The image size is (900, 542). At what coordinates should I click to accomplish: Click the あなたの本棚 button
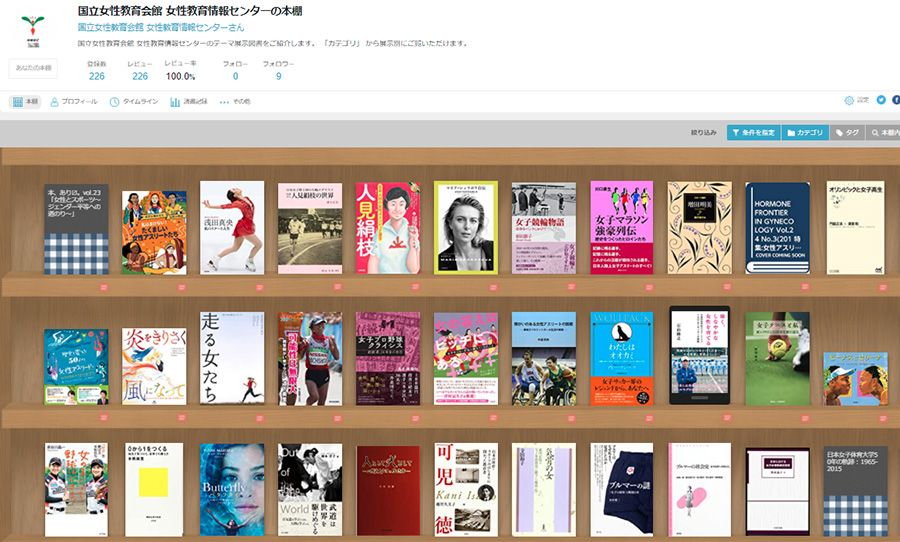coord(33,68)
